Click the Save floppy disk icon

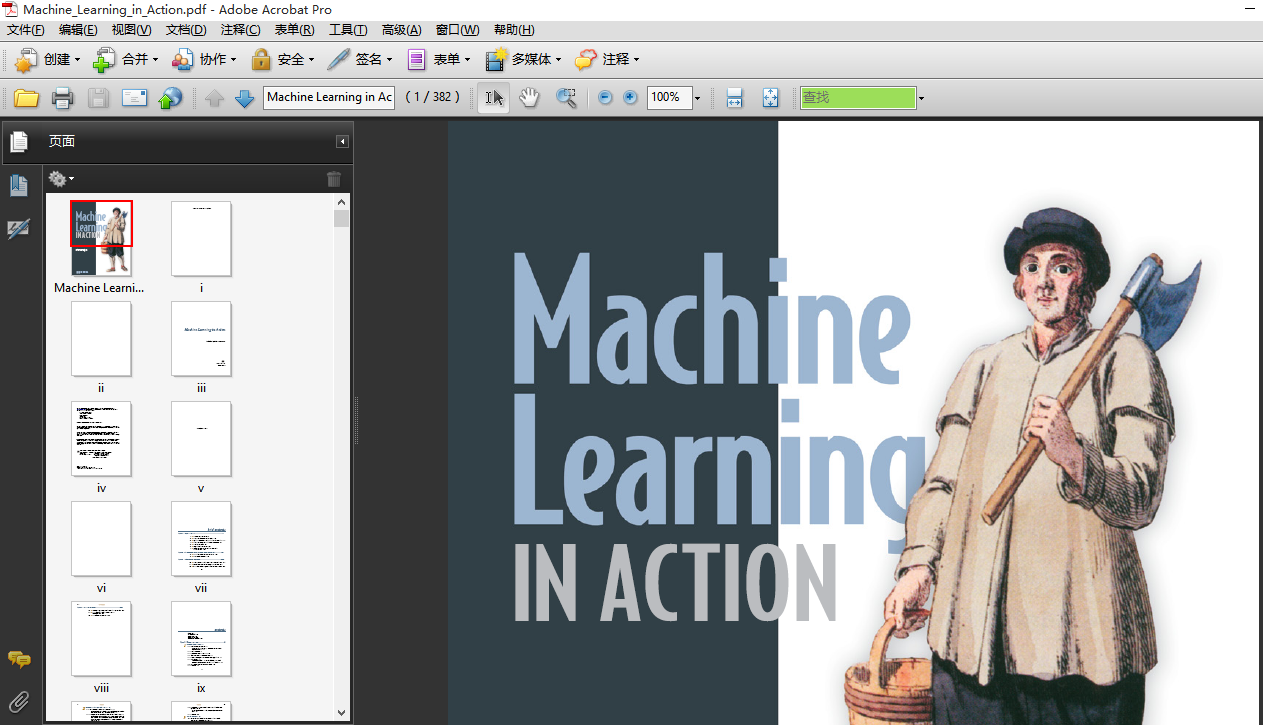[x=98, y=98]
